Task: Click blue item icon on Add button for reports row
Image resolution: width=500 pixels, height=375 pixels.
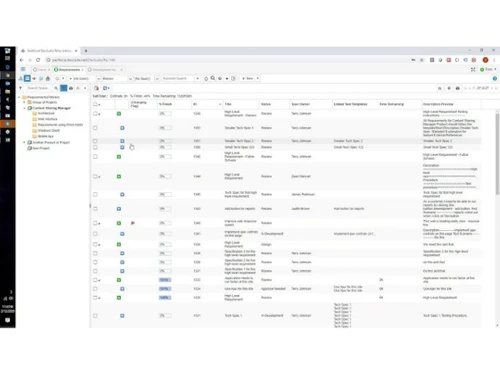Action: (x=119, y=209)
